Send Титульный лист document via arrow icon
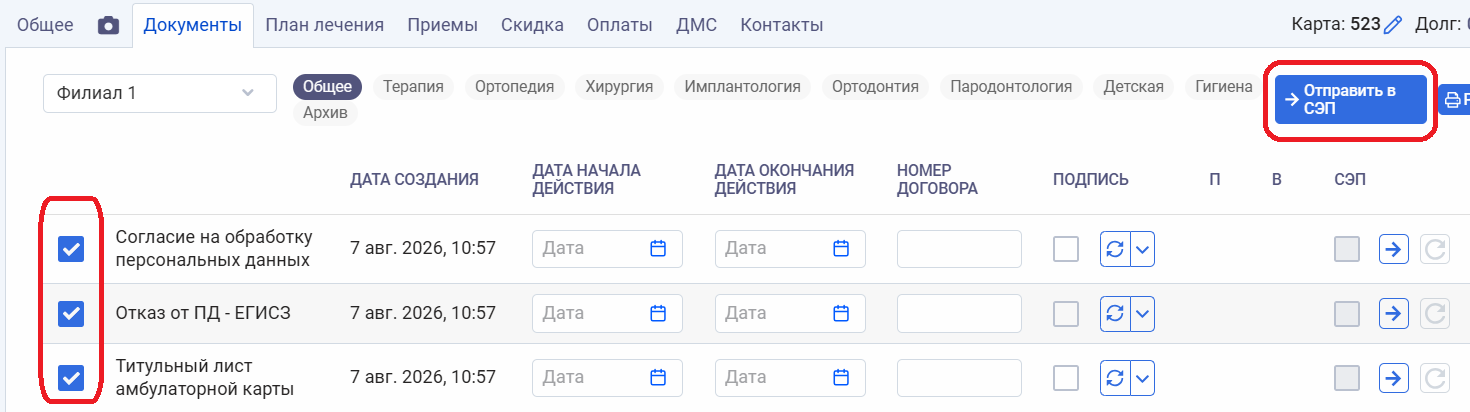1470x412 pixels. 1393,378
